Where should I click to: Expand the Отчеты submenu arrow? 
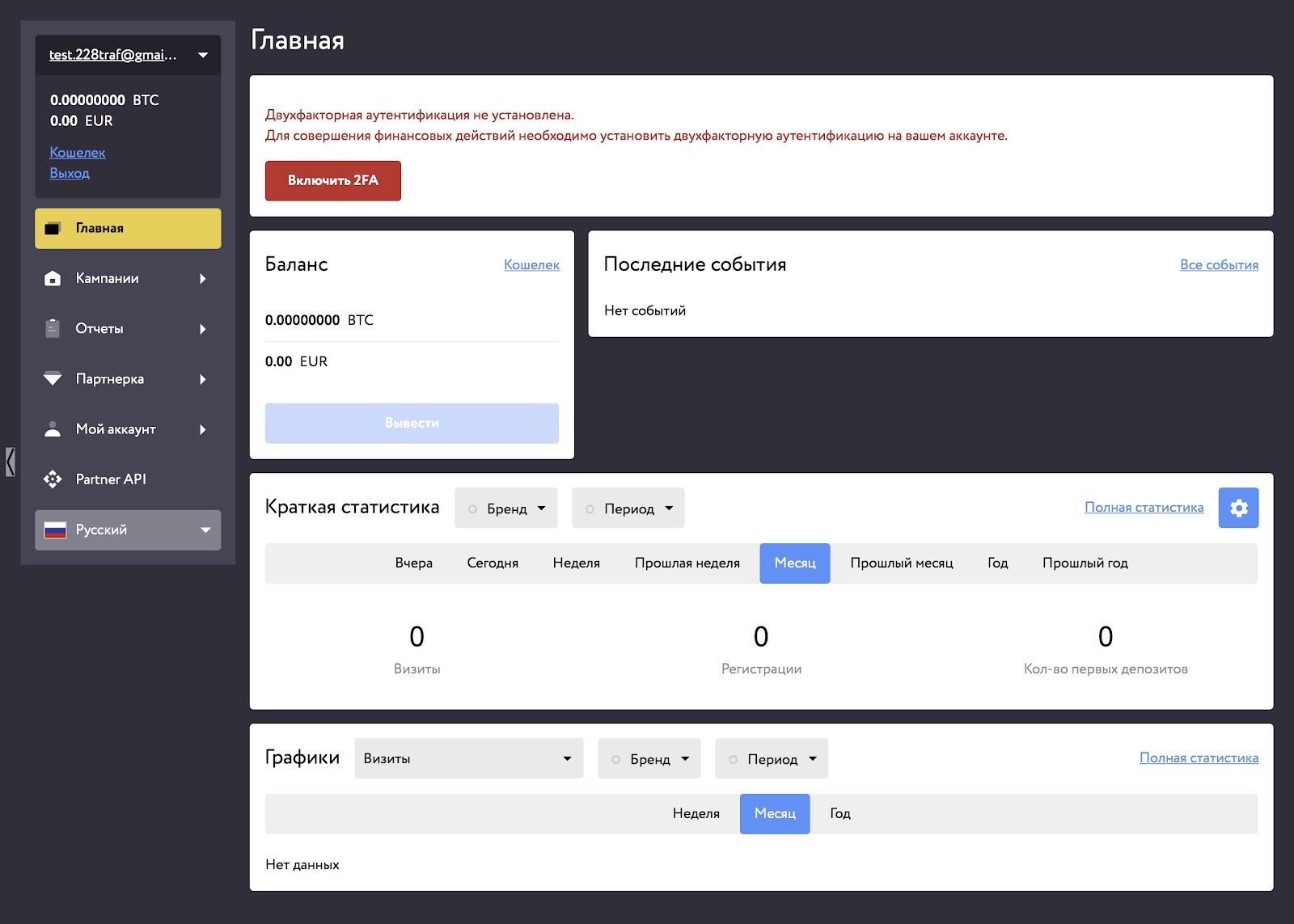point(203,329)
